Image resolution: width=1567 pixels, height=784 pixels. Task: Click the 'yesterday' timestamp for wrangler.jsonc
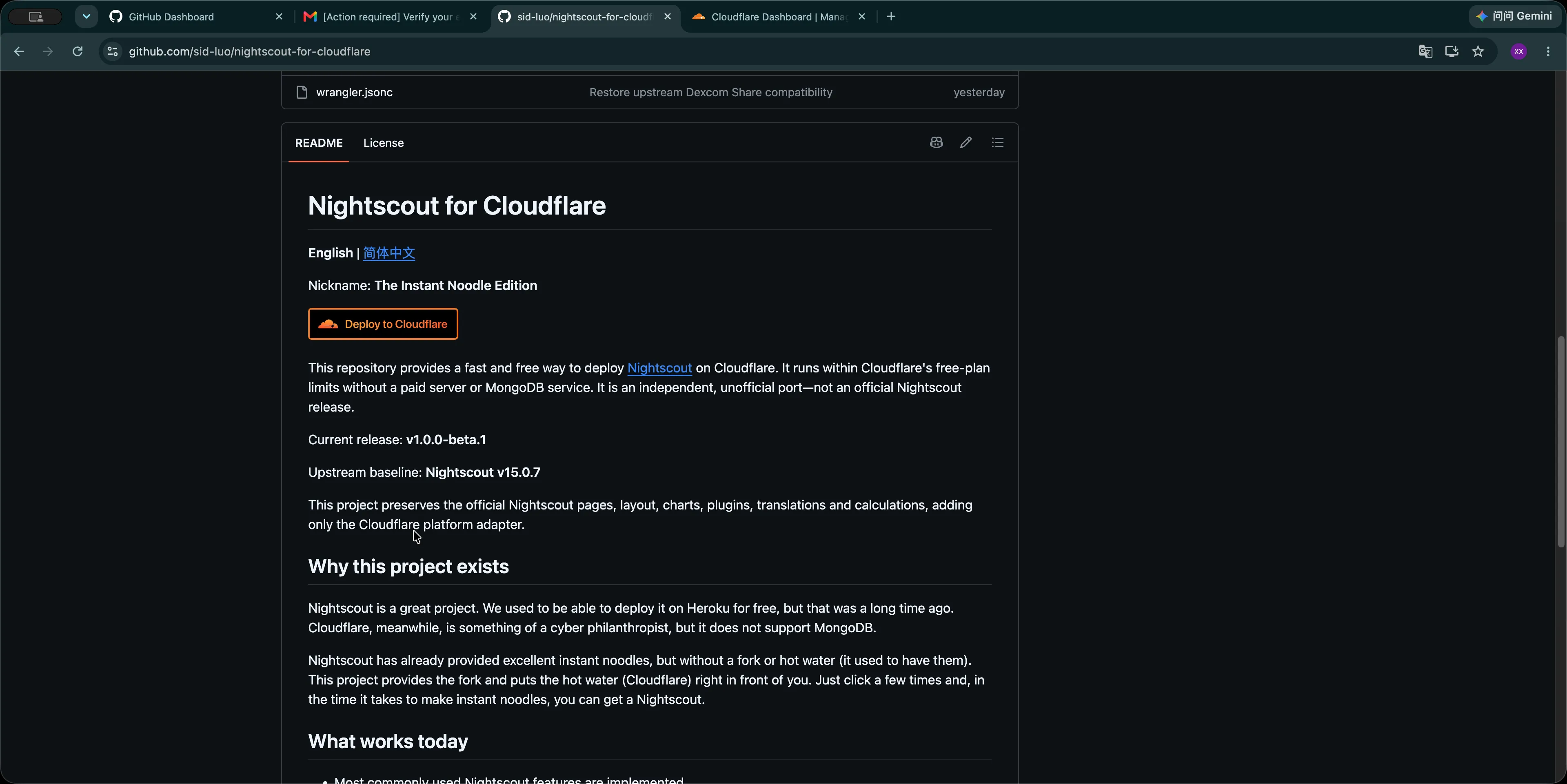click(979, 93)
